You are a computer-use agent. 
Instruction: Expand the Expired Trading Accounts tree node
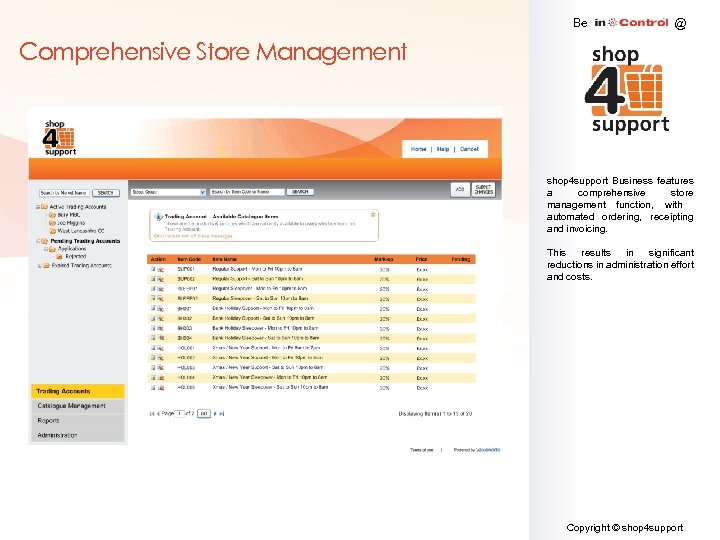coord(40,265)
